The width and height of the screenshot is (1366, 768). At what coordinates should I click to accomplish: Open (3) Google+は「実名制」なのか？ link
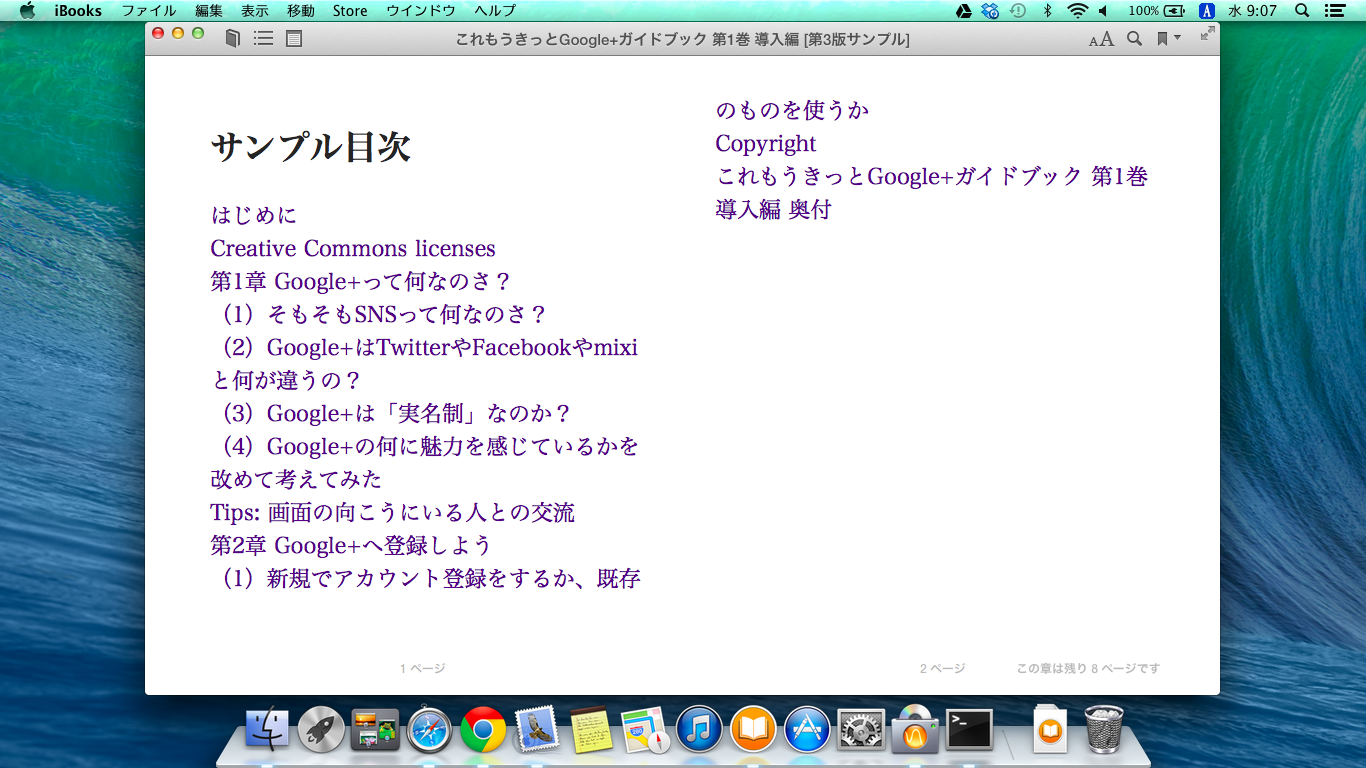[x=396, y=413]
